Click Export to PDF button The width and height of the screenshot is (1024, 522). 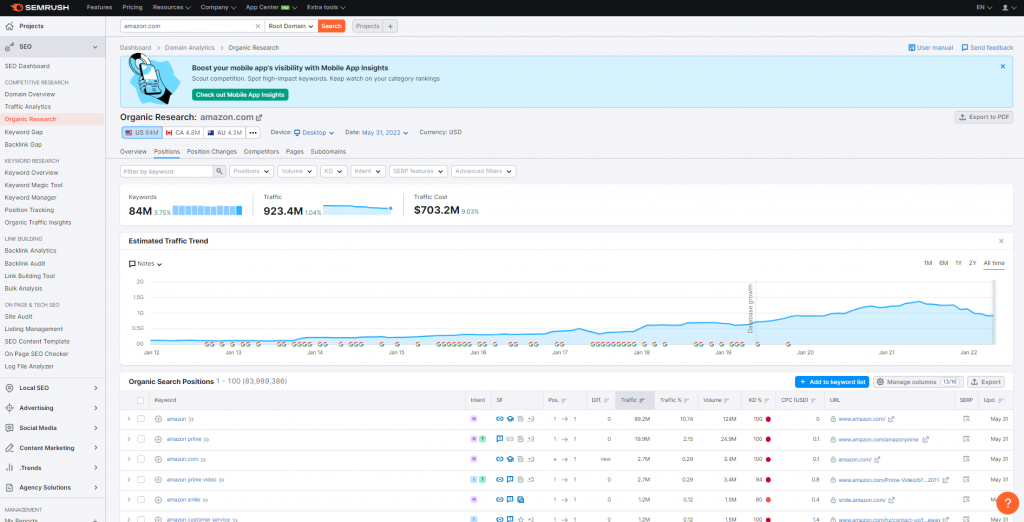pyautogui.click(x=984, y=118)
